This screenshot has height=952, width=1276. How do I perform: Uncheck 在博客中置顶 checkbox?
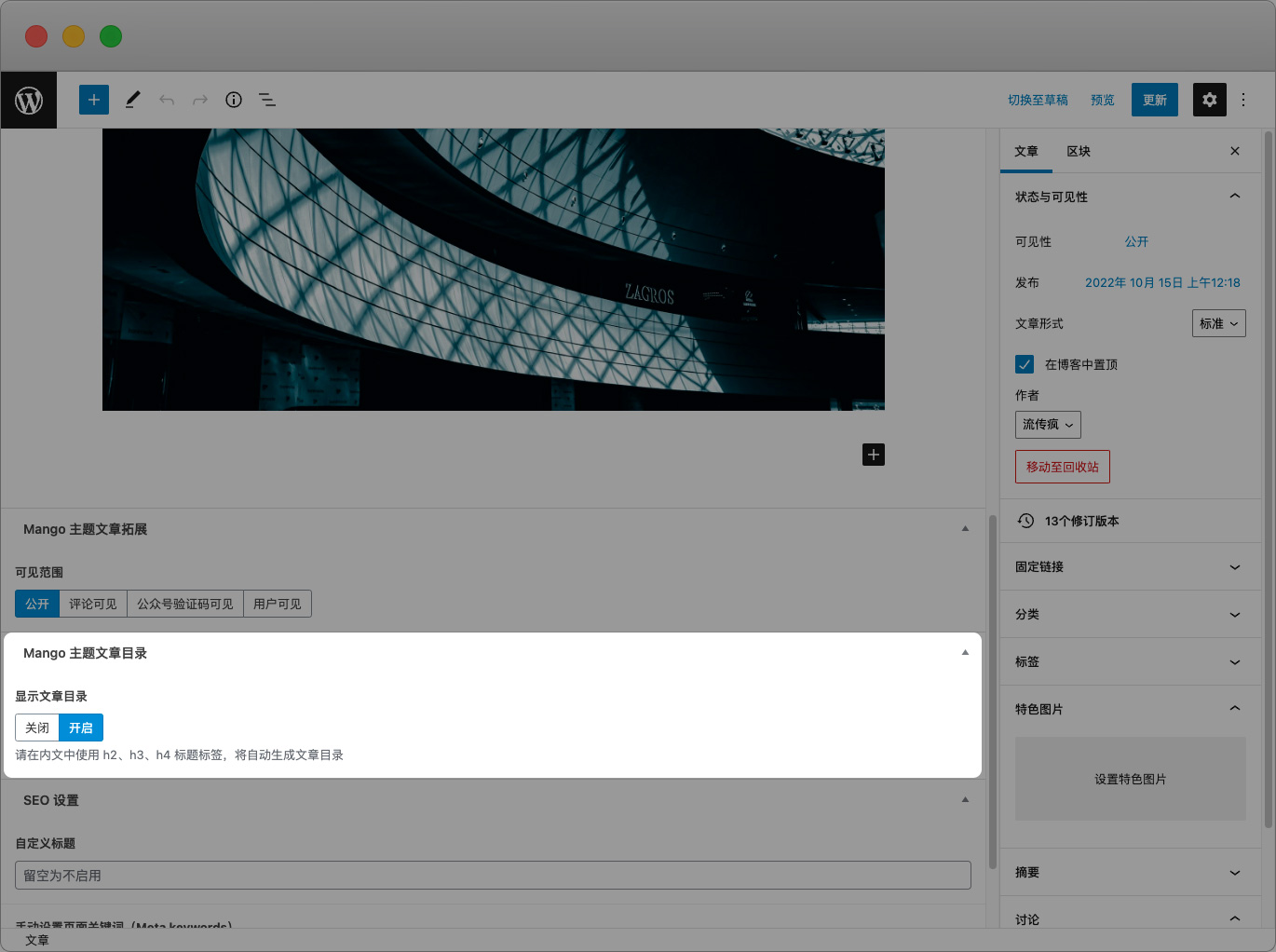pos(1025,364)
